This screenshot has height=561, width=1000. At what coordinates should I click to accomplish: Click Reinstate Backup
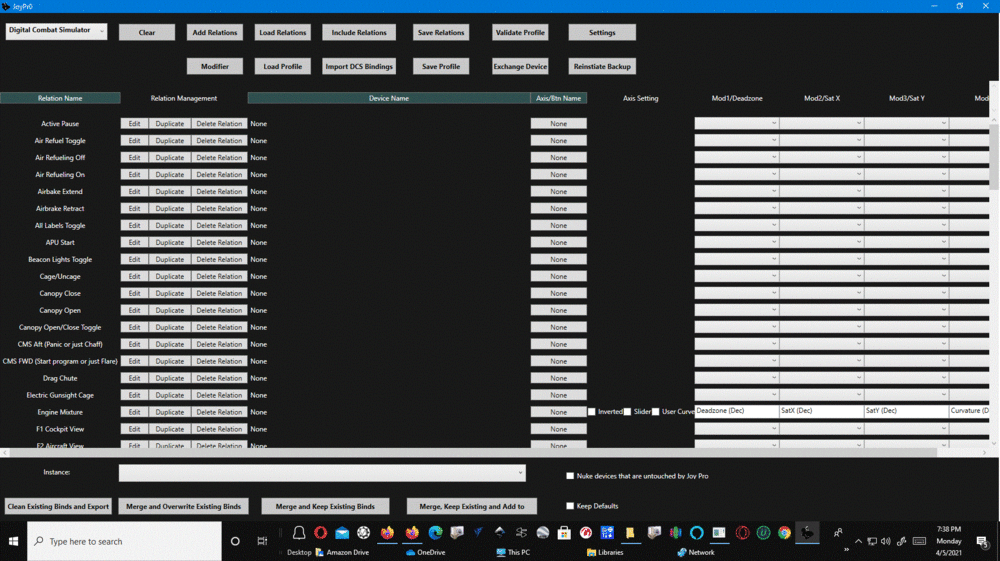pos(602,66)
